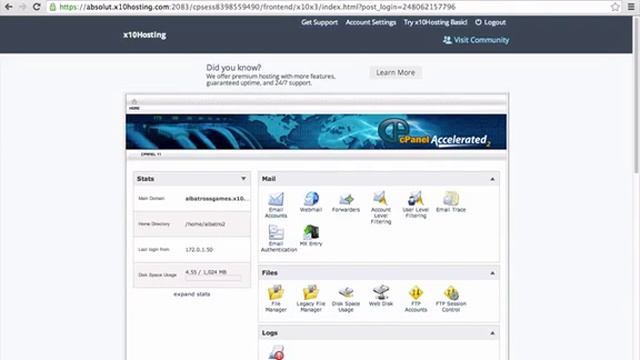
Task: Reload the page with refresh icon
Action: [x=36, y=7]
